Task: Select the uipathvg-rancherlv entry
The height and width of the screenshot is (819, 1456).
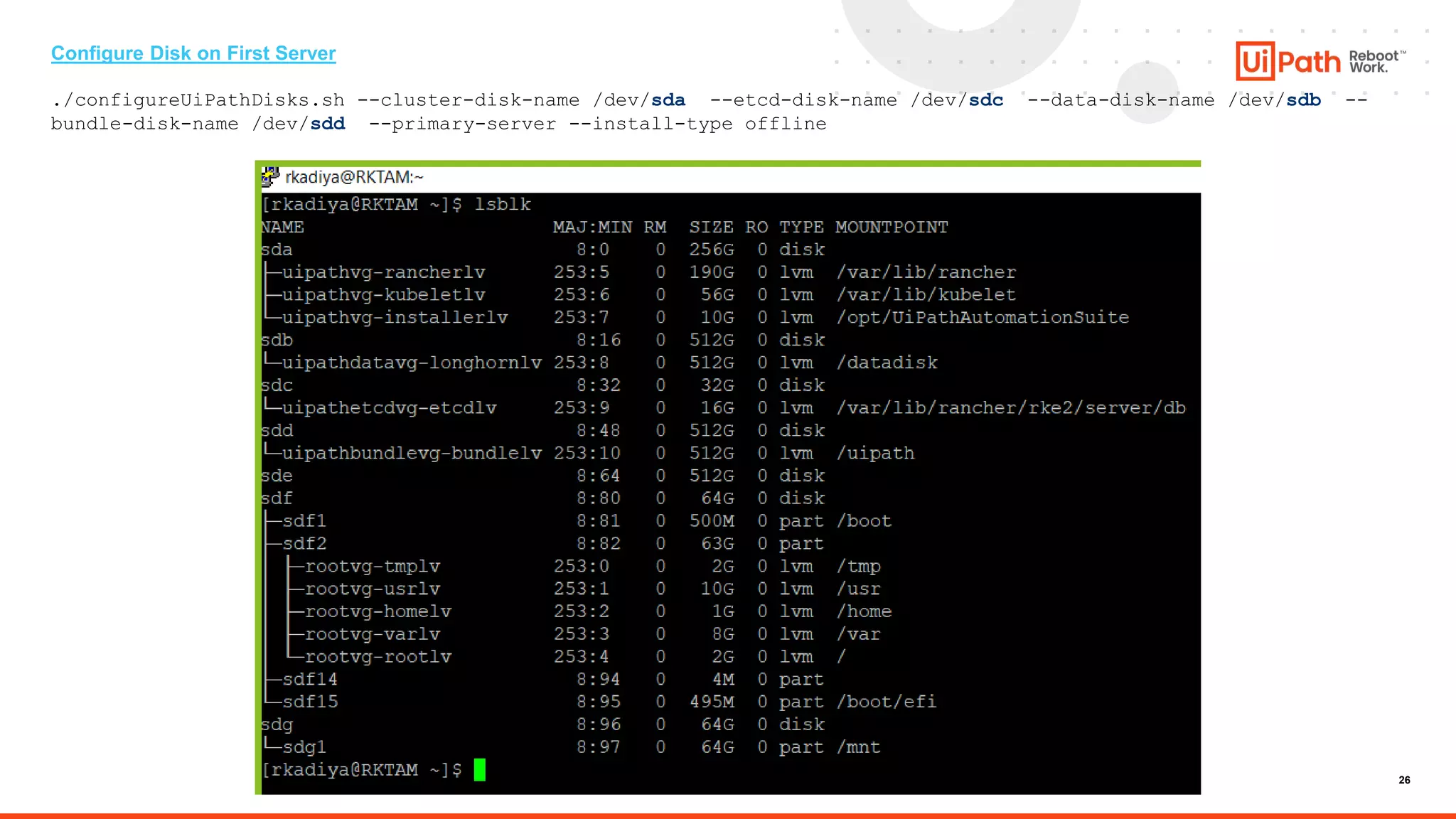Action: pos(383,272)
